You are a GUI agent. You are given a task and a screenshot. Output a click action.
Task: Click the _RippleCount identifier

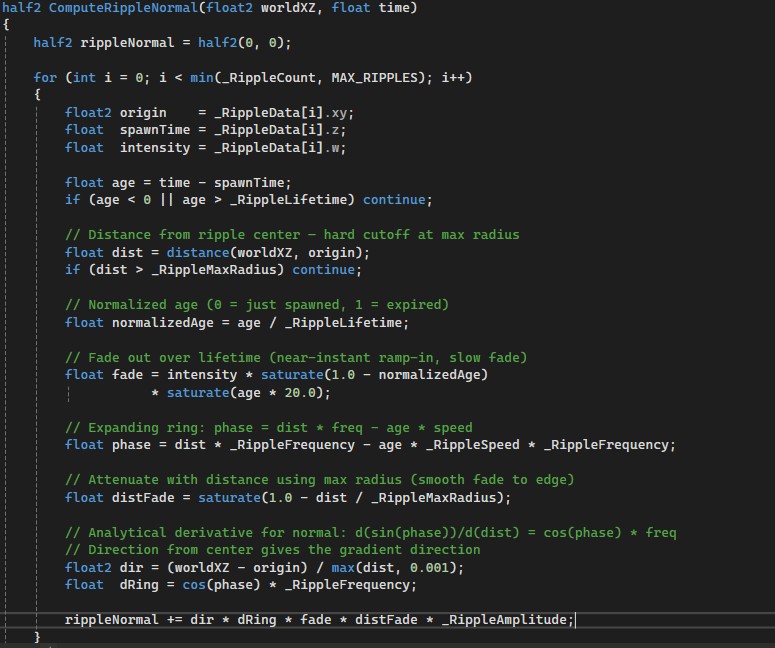click(x=269, y=78)
